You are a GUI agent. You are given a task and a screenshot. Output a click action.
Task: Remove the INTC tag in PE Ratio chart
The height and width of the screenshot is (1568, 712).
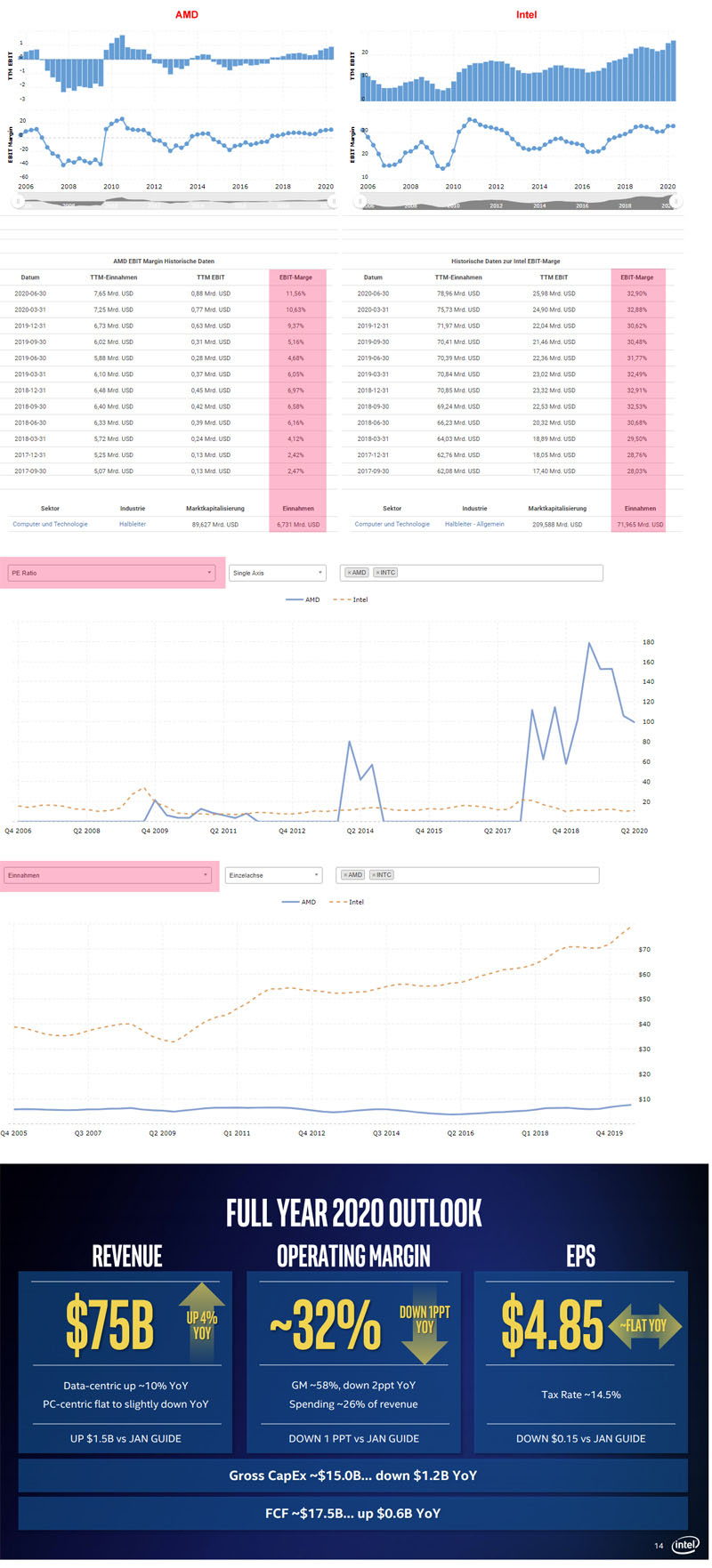(x=377, y=573)
